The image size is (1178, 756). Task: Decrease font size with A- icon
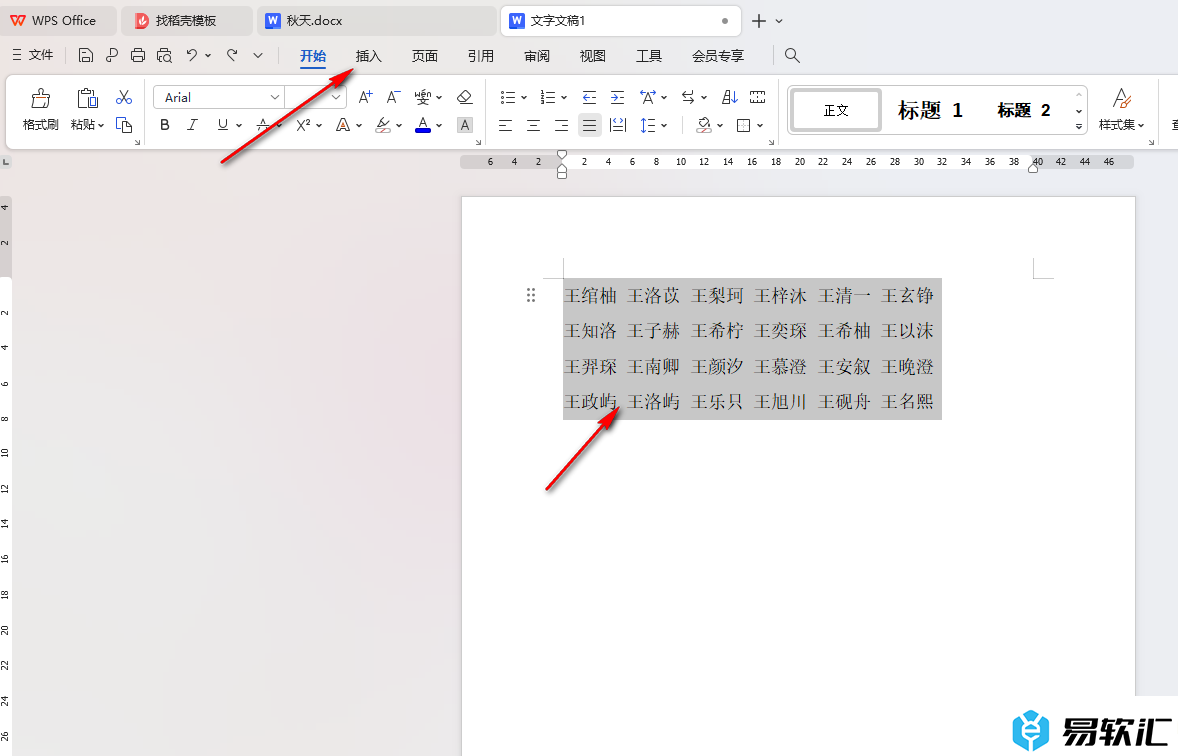click(x=393, y=97)
